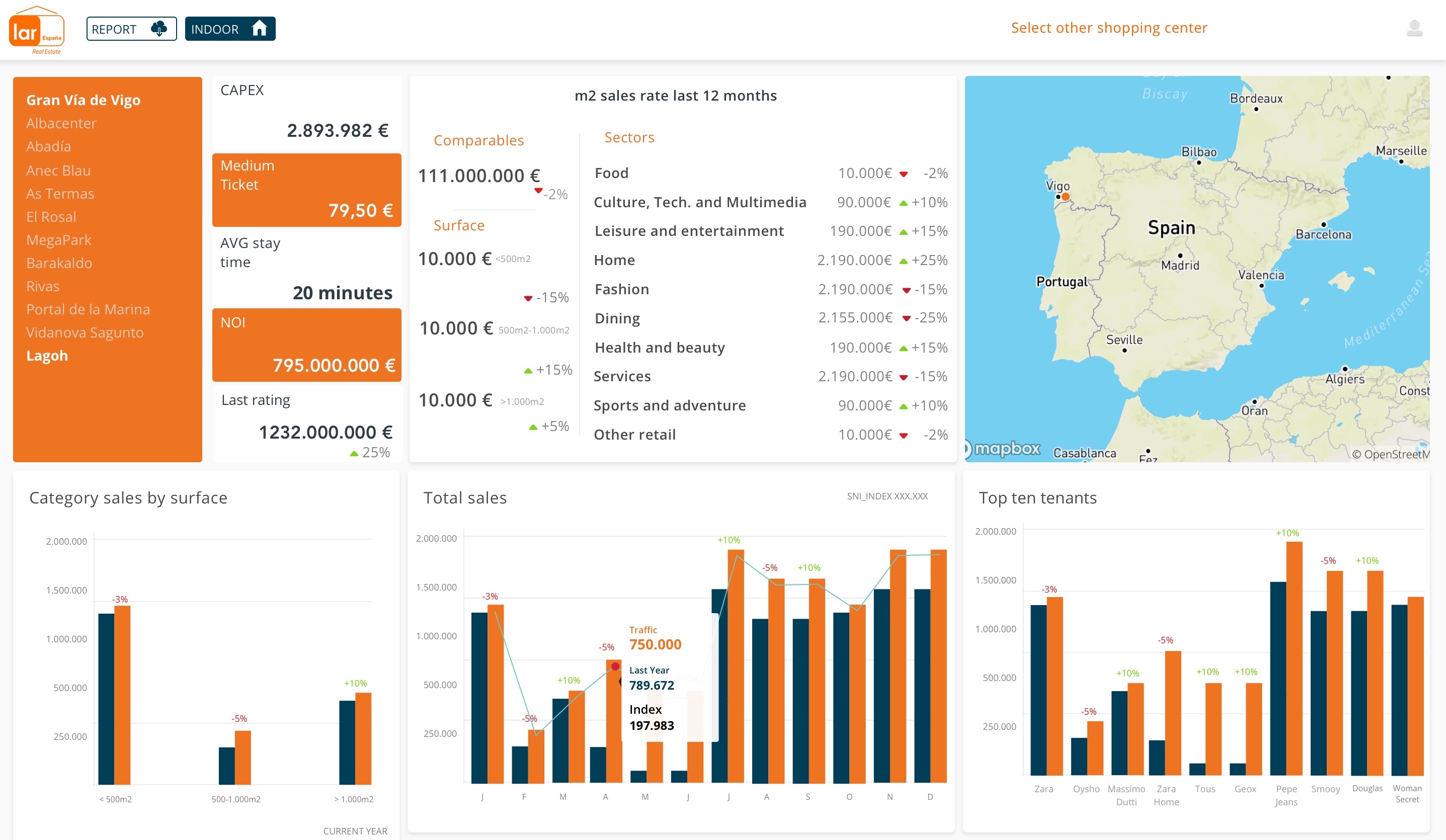This screenshot has width=1446, height=840.
Task: Open Select other shopping center selector
Action: 1108,28
